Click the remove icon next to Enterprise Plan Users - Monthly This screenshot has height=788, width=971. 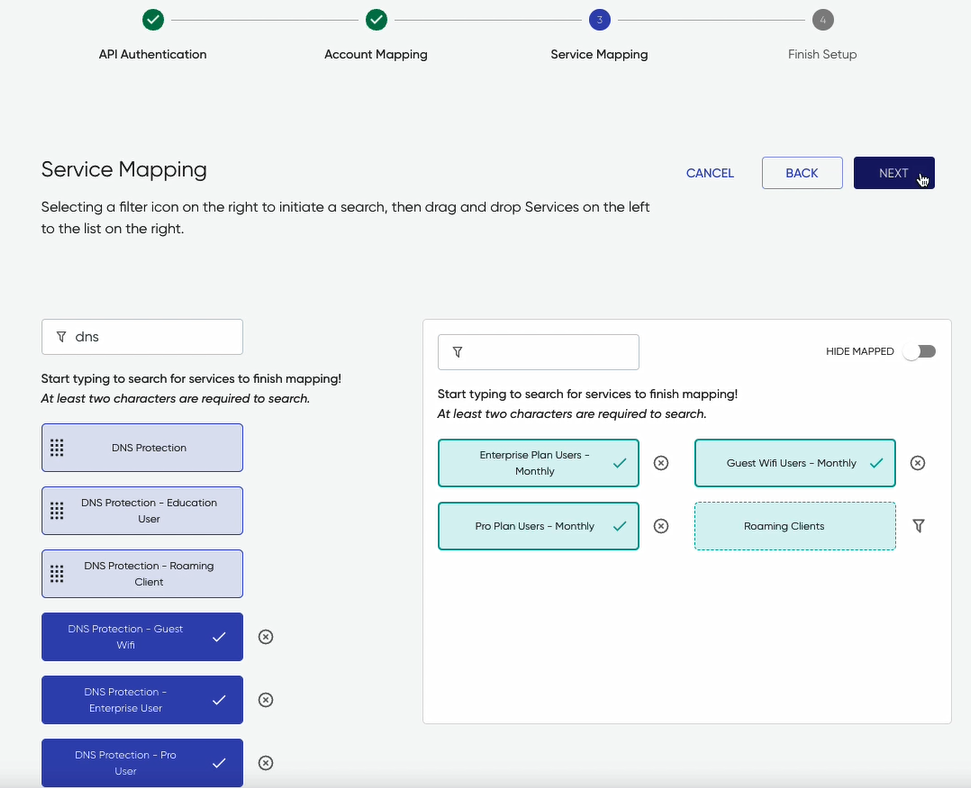(661, 463)
